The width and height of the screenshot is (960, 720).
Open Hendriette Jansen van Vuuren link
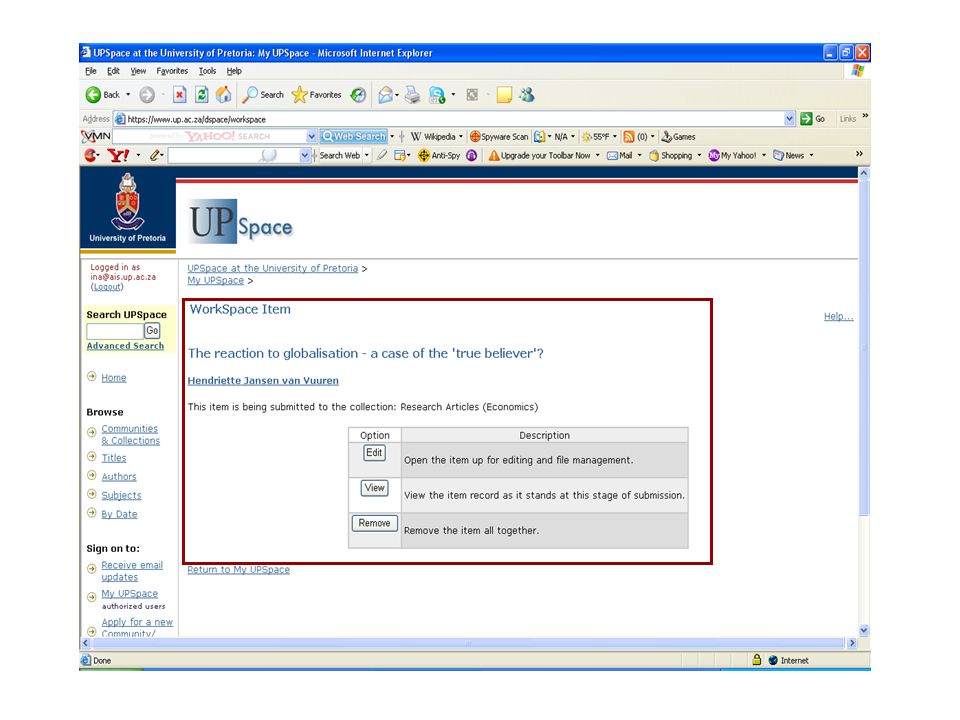(x=263, y=381)
